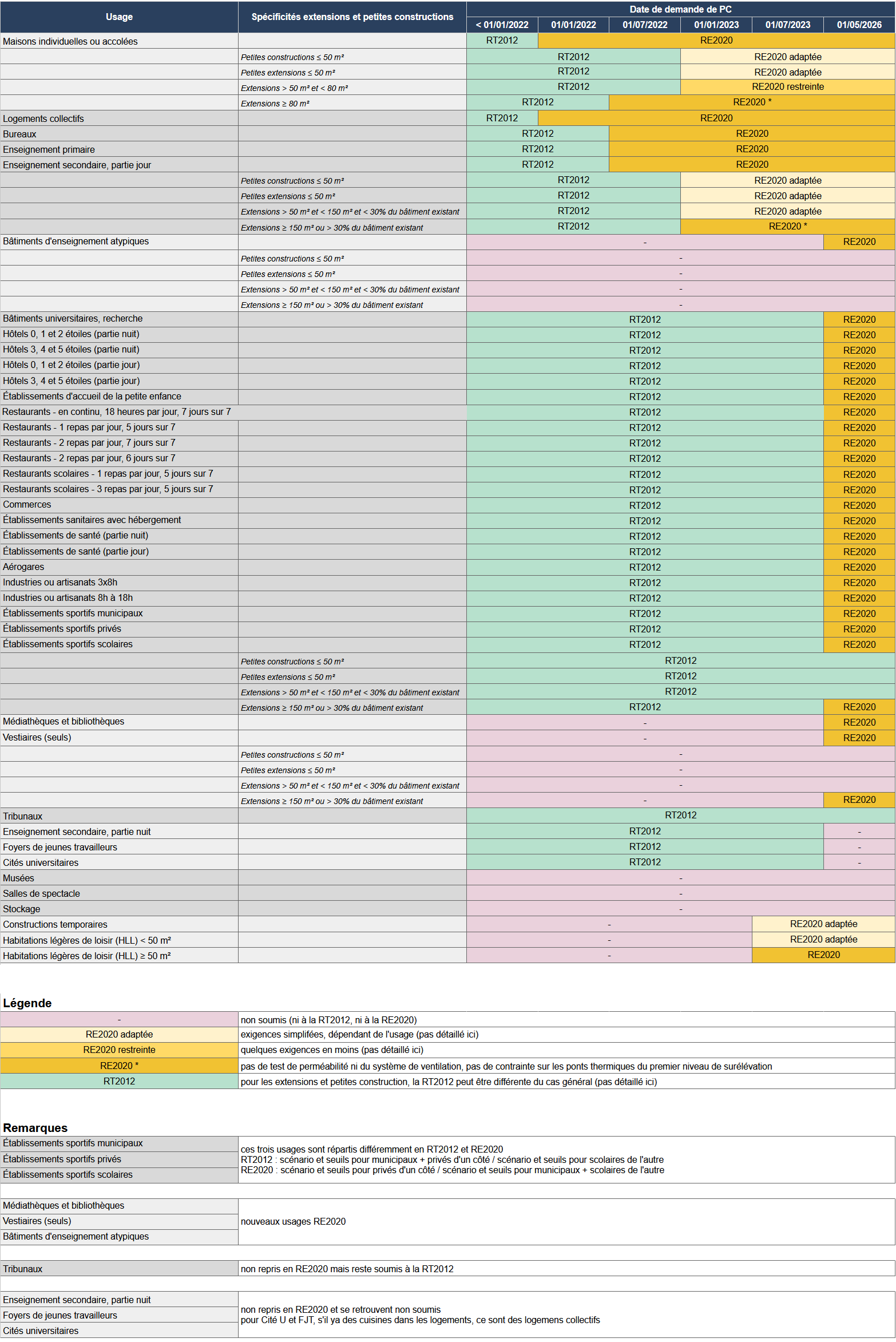Select "RE2020 adaptée" in Constructions temporaires row
Screen dimensions: 896x1342
tap(823, 924)
